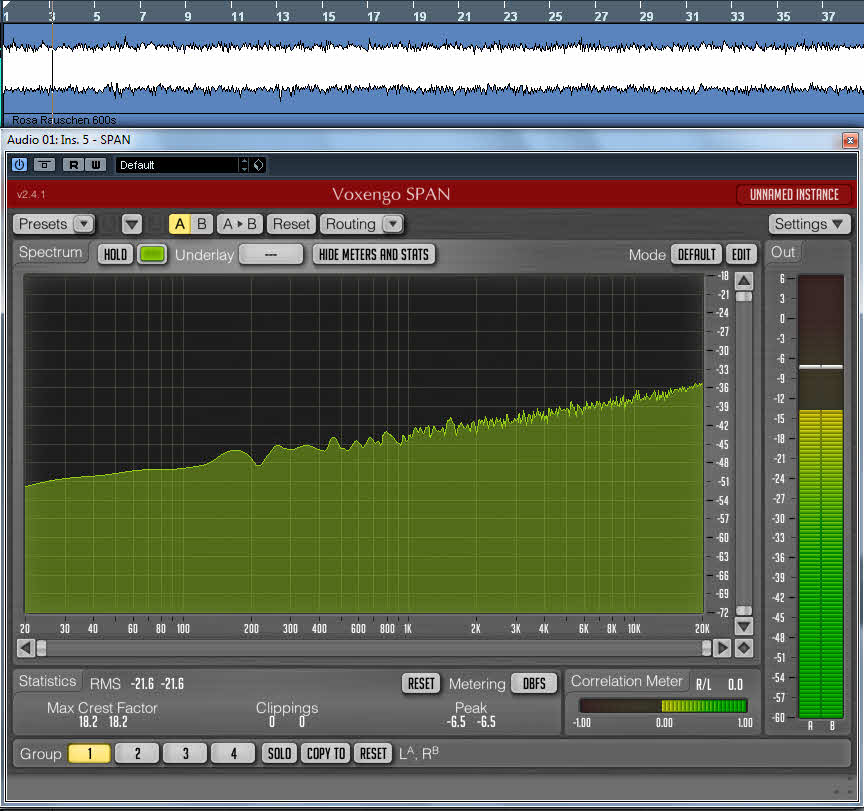Click bar 29 on the timeline ruler
864x811 pixels.
[646, 16]
